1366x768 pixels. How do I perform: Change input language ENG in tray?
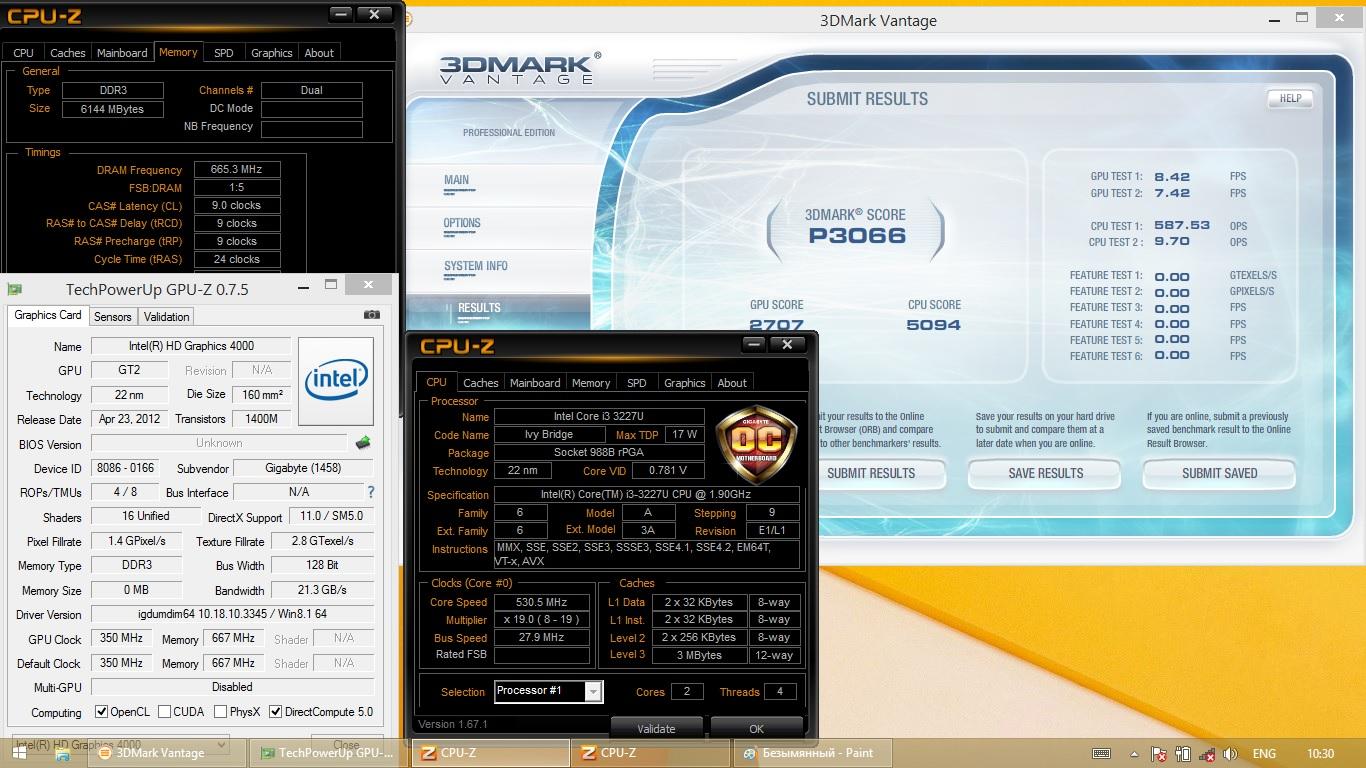pos(1264,754)
